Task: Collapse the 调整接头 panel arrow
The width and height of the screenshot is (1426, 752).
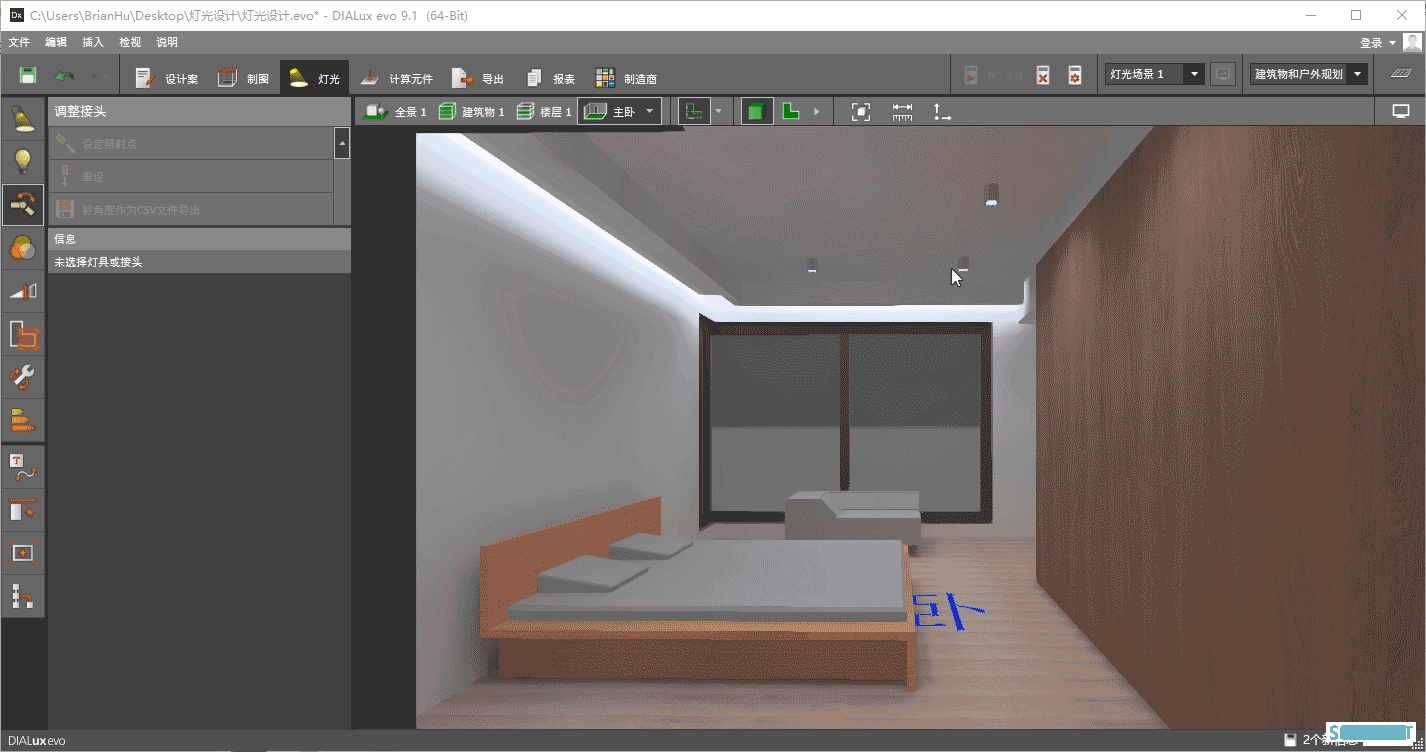Action: [x=342, y=144]
